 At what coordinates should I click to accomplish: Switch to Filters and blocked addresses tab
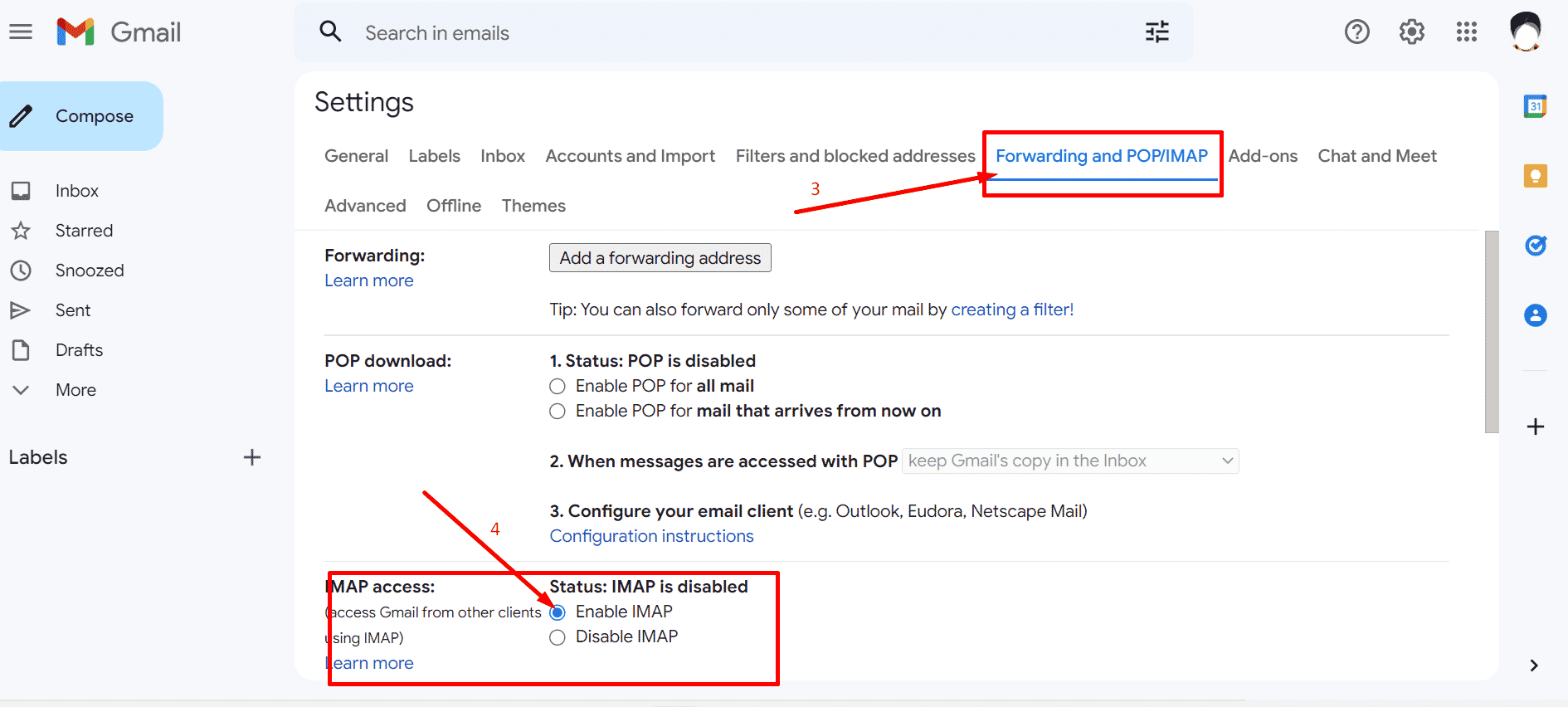click(x=855, y=156)
